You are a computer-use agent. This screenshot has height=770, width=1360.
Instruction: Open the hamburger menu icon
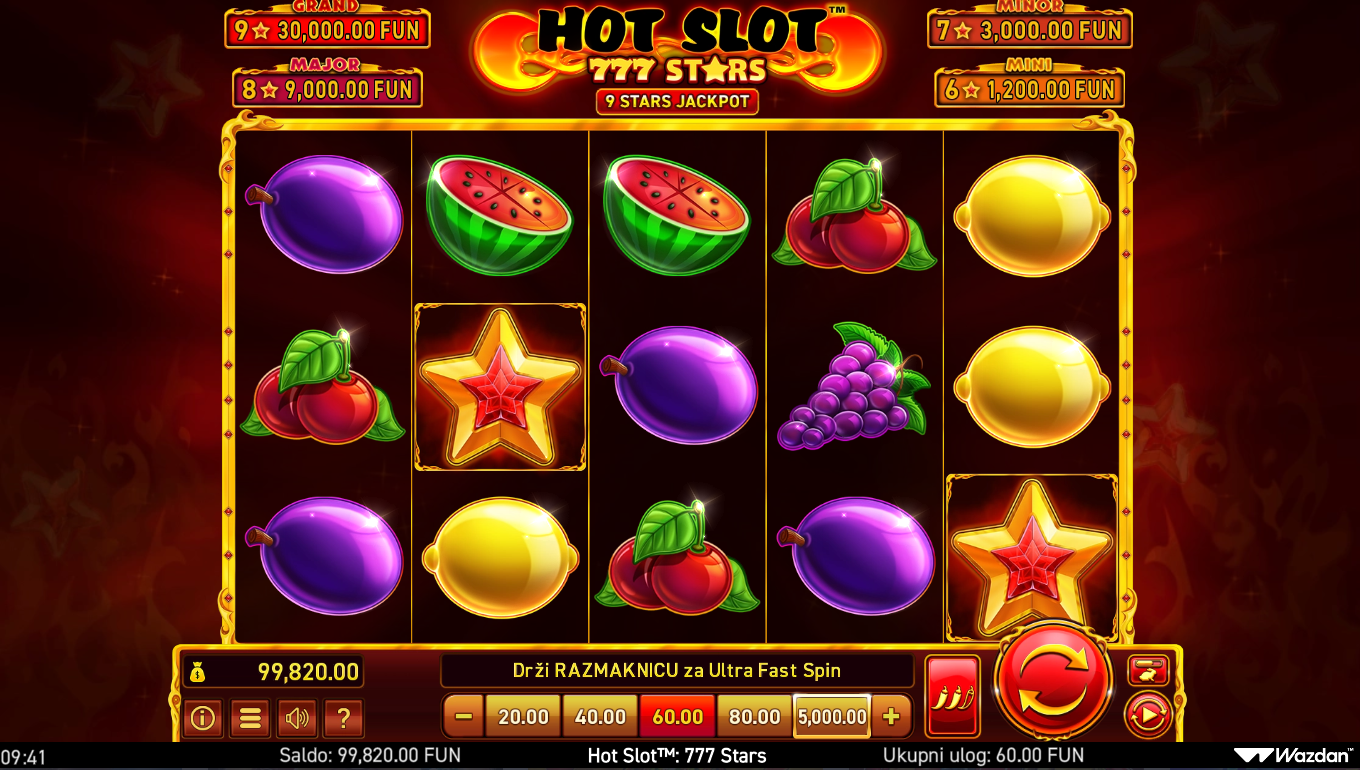coord(250,718)
